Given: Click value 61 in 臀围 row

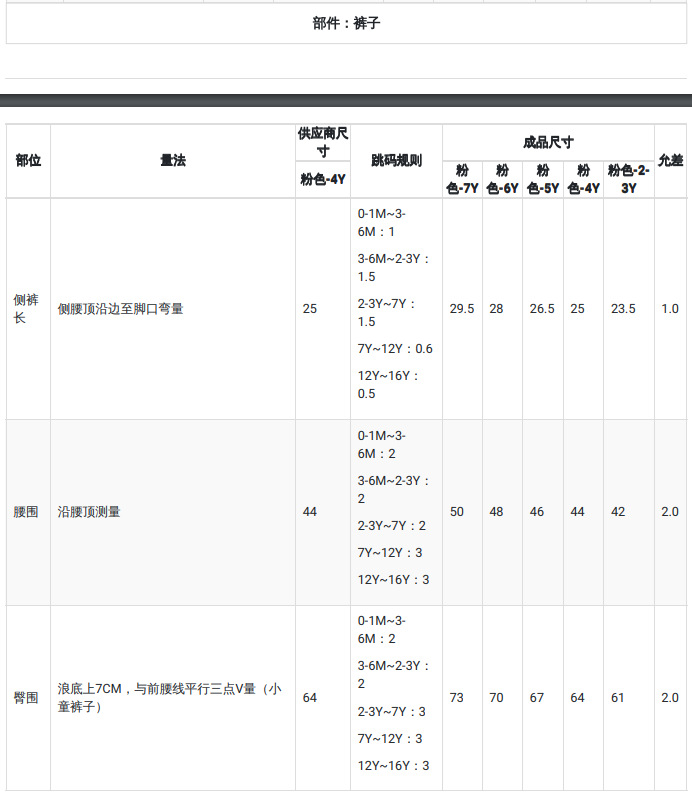Looking at the screenshot, I should (x=618, y=698).
